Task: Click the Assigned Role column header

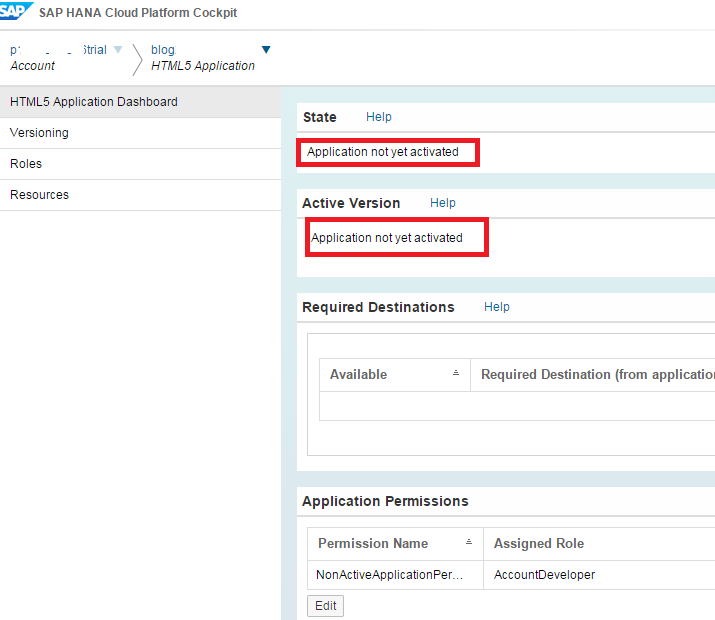Action: (599, 544)
